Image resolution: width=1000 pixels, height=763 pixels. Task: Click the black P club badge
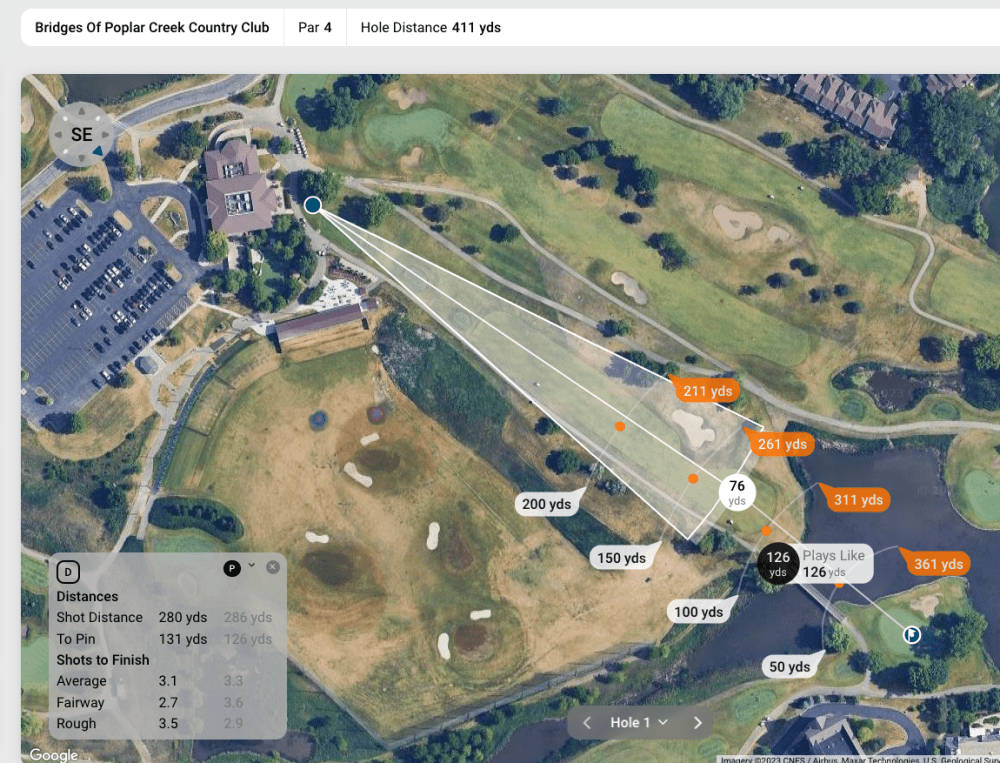232,568
